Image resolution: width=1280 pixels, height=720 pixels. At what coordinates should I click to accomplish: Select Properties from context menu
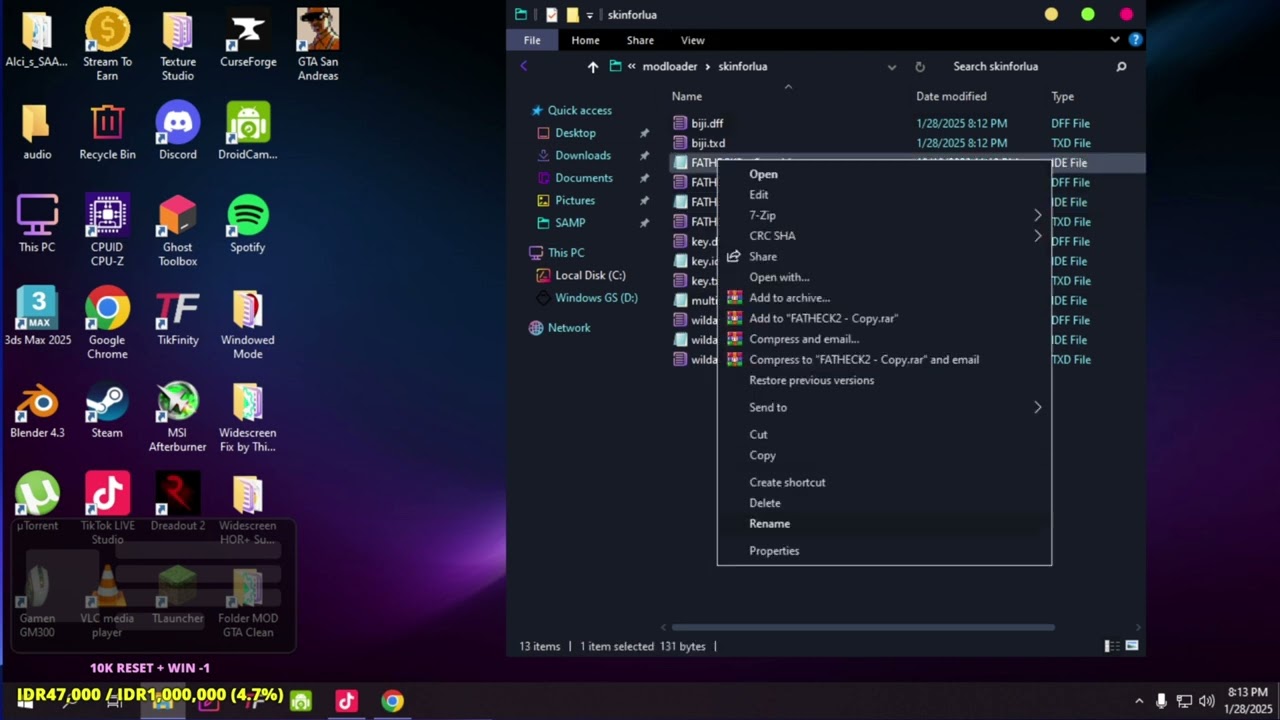884,551
